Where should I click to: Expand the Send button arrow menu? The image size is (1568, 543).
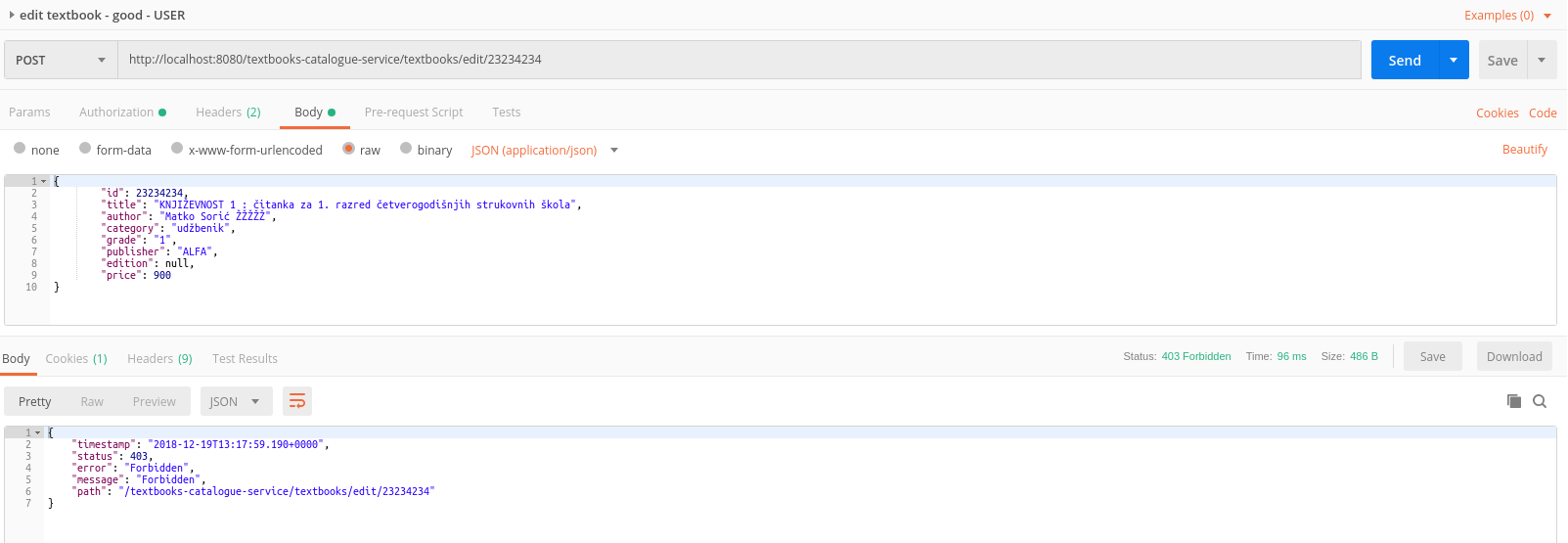coord(1454,60)
